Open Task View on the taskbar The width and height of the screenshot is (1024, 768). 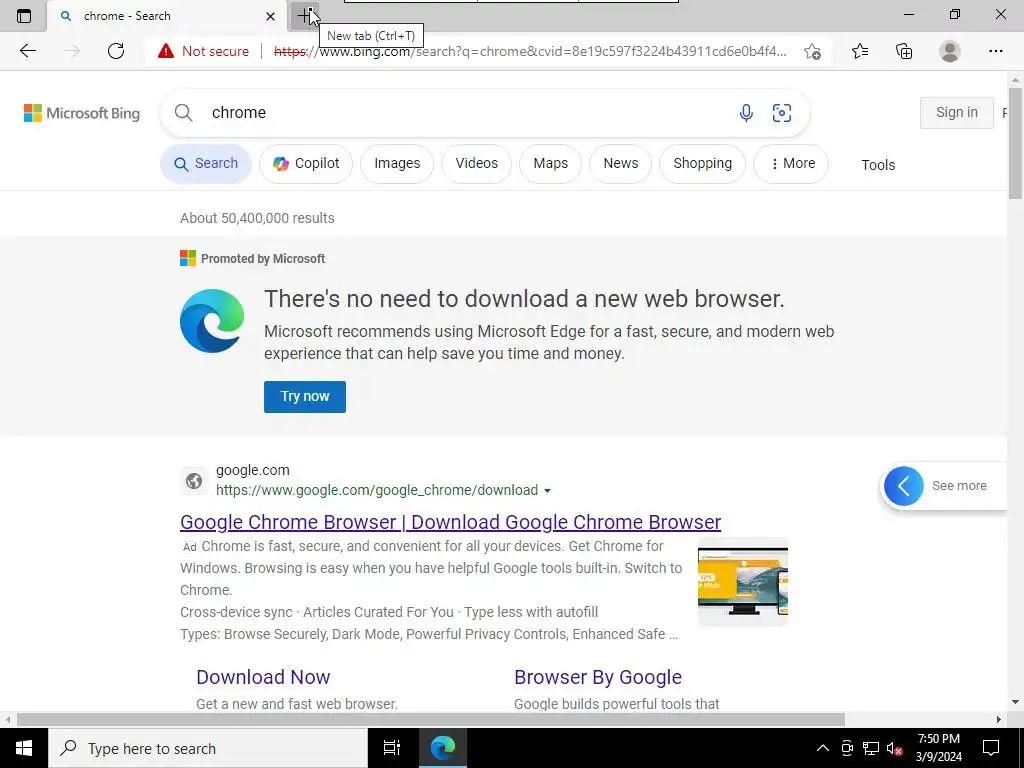tap(392, 748)
